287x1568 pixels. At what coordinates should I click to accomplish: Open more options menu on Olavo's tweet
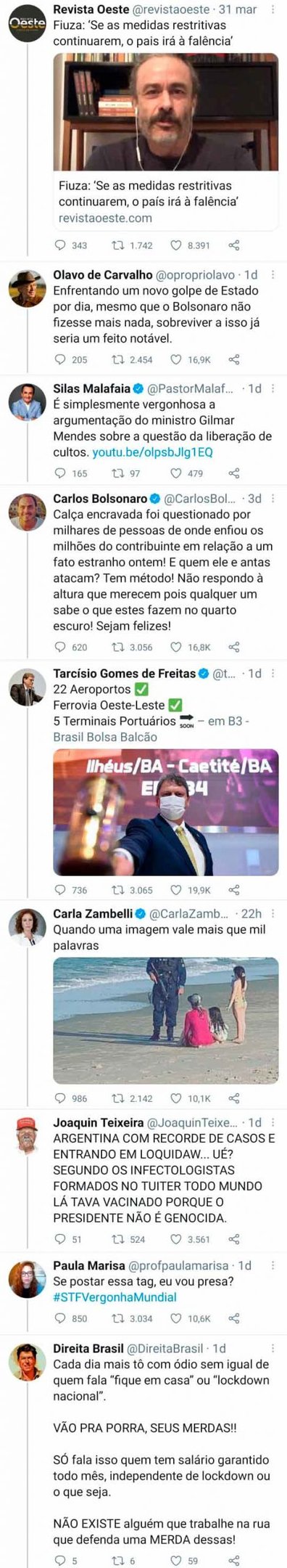point(273,275)
